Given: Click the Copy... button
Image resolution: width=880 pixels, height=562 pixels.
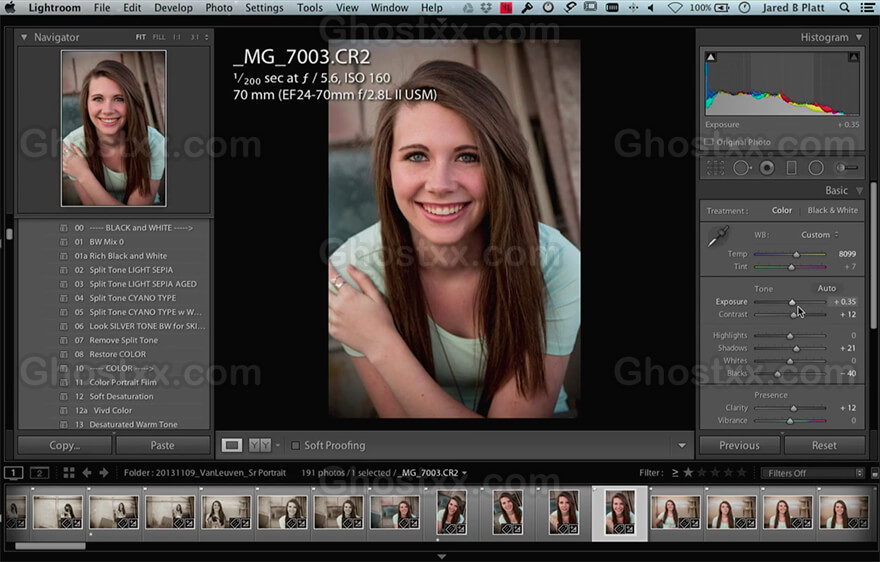Looking at the screenshot, I should (x=65, y=445).
